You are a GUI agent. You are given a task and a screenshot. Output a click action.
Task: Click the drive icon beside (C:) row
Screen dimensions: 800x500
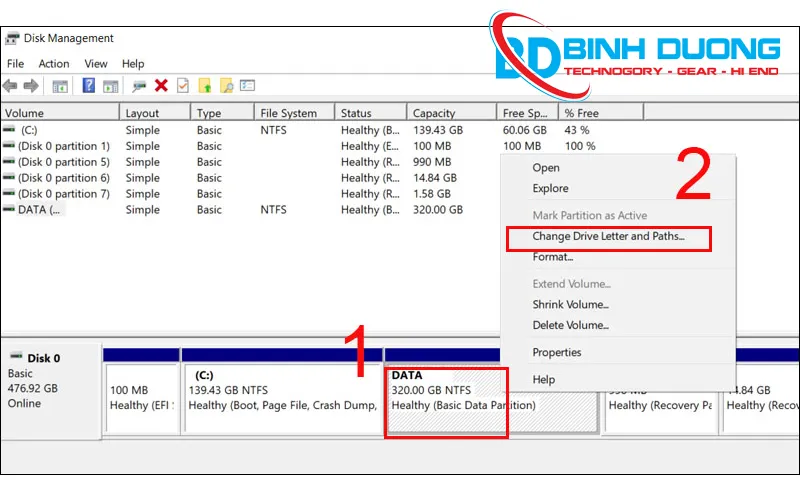(x=9, y=129)
